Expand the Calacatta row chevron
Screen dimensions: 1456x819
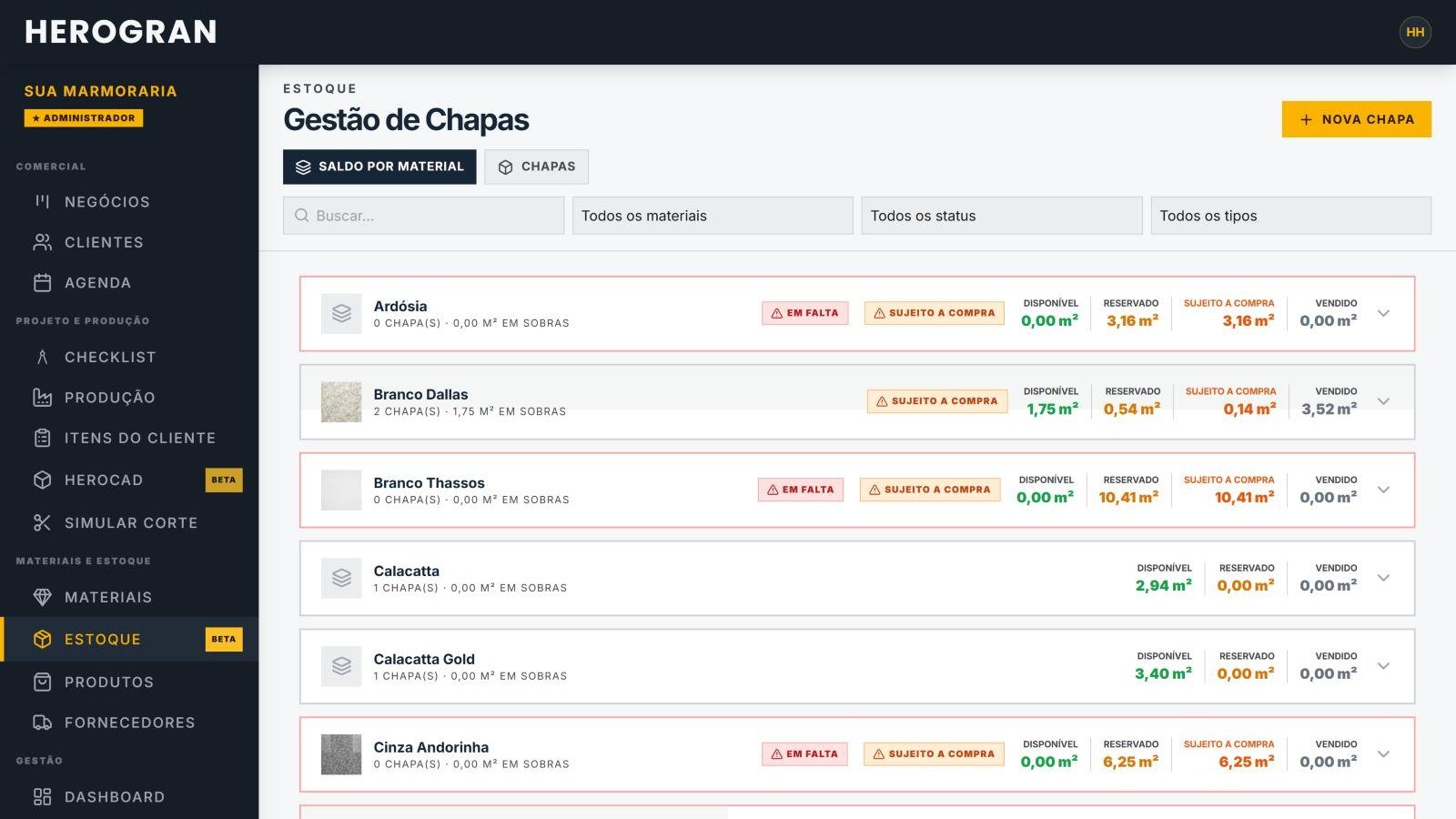point(1383,578)
